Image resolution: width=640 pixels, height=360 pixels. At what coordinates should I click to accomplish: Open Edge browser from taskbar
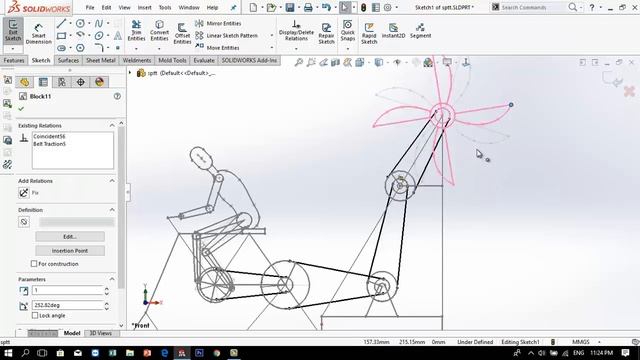click(x=164, y=353)
